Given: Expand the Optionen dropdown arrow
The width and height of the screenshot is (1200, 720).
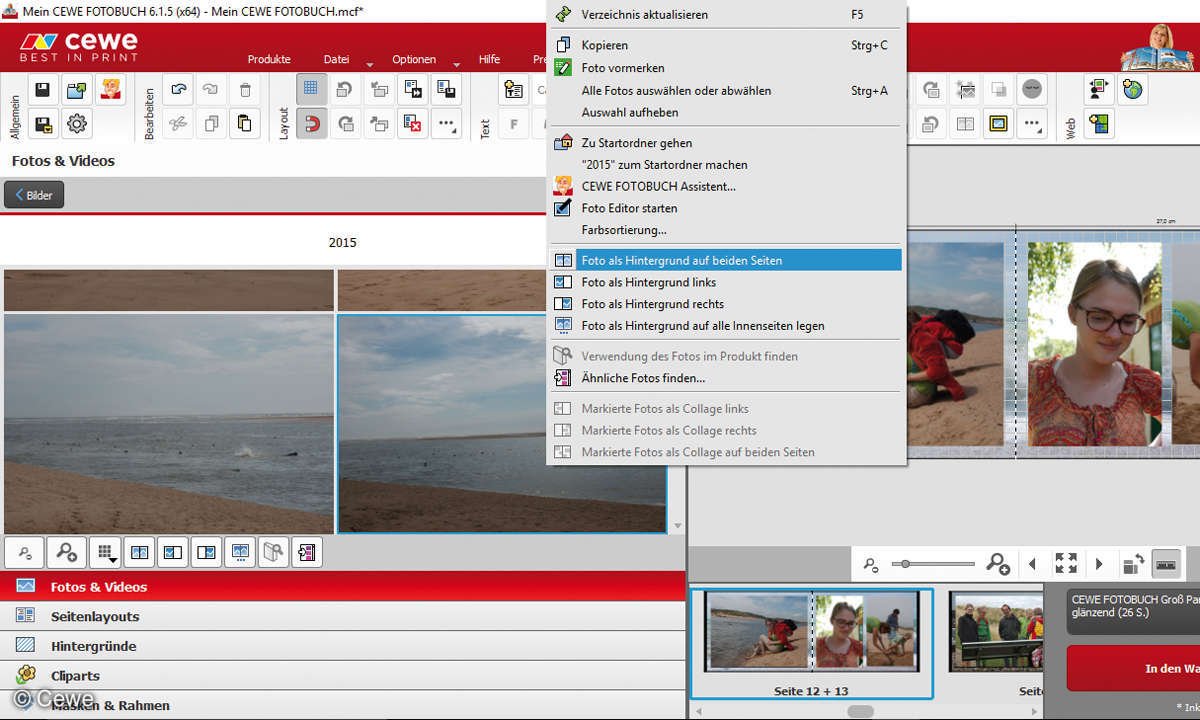Looking at the screenshot, I should (x=457, y=65).
